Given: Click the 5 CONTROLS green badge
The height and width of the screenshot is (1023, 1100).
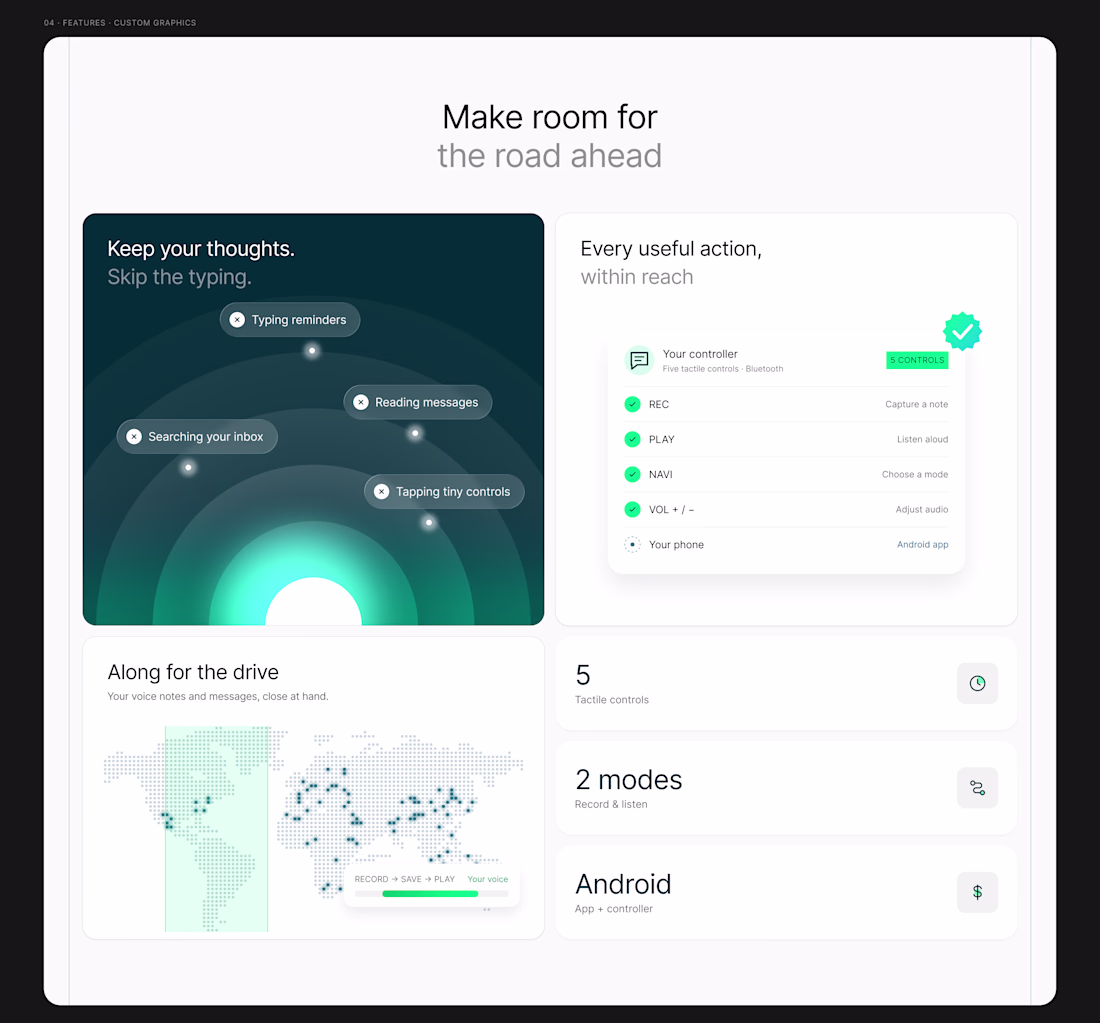Looking at the screenshot, I should click(x=917, y=360).
